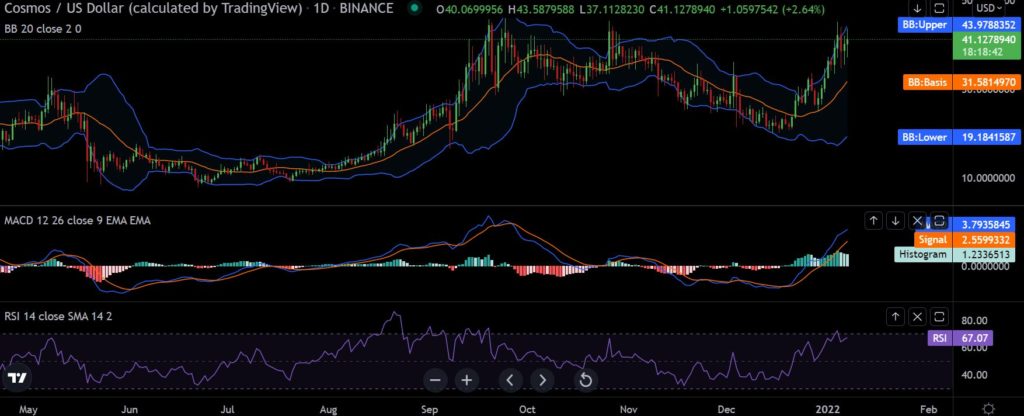
Task: Click the 40.00 RSI scale label
Action: 973,375
